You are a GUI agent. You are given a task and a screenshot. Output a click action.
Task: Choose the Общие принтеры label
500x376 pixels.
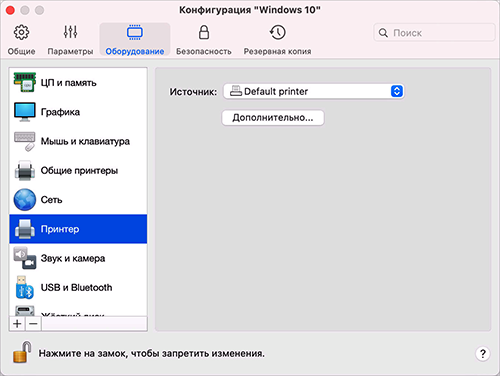(x=79, y=171)
